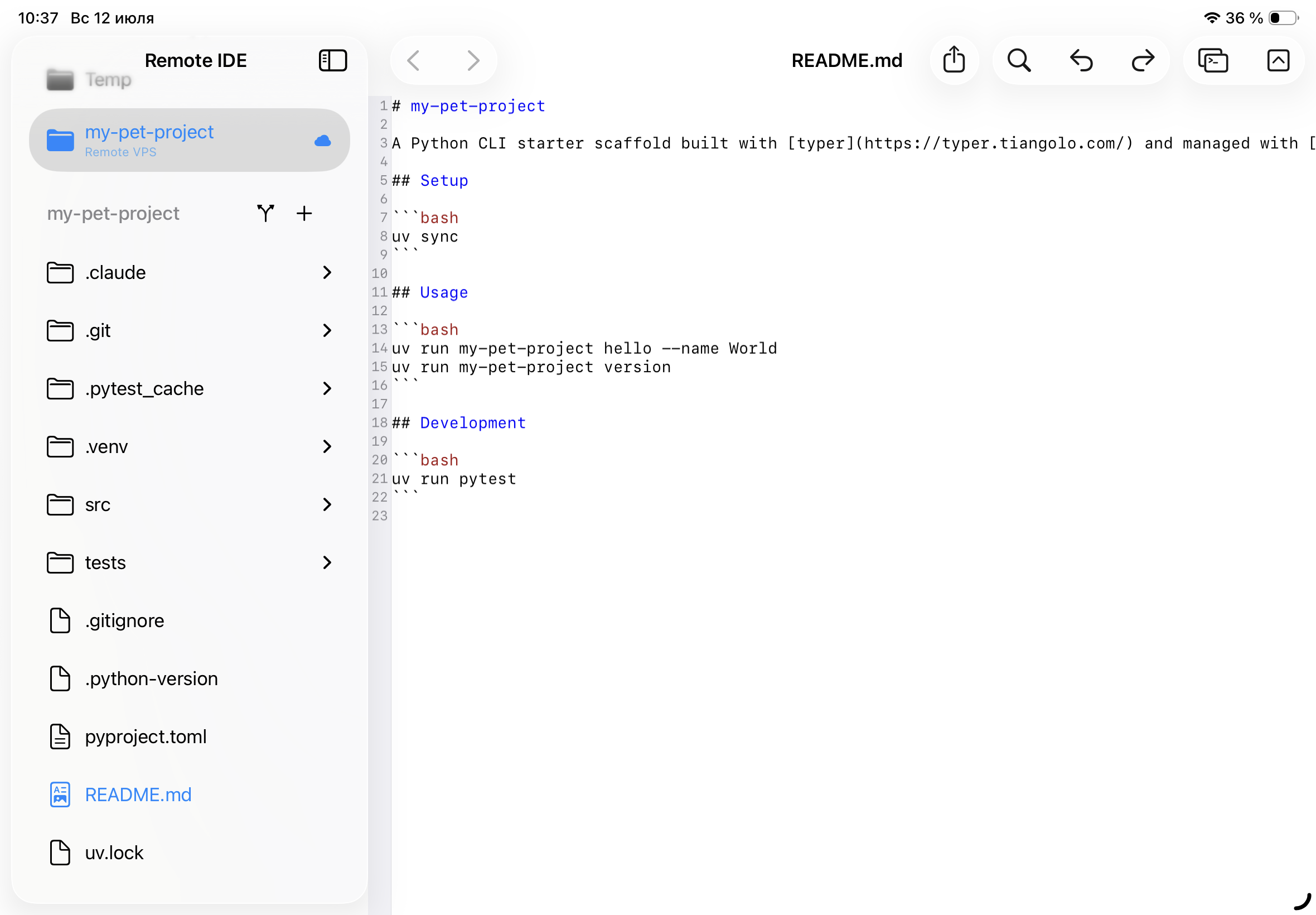
Task: Expand the .pytest_cache folder chevron
Action: [327, 388]
